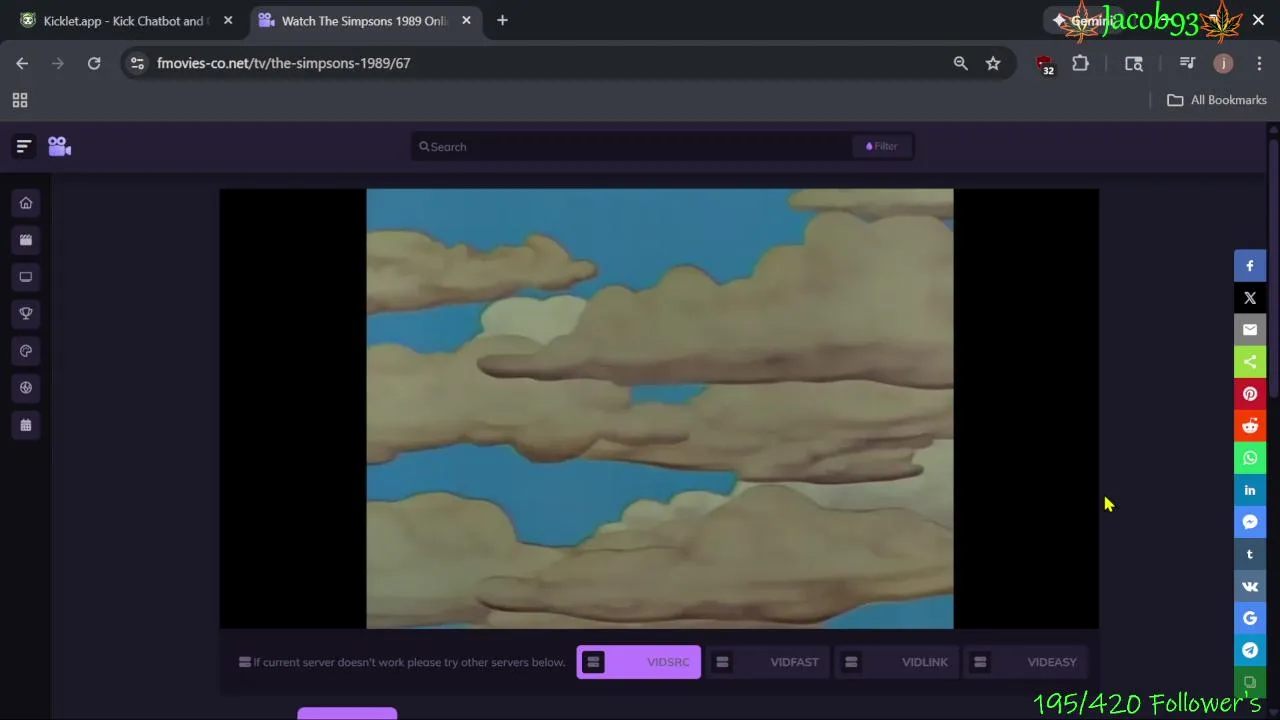
Task: Open the trophy sidebar icon
Action: tap(26, 314)
